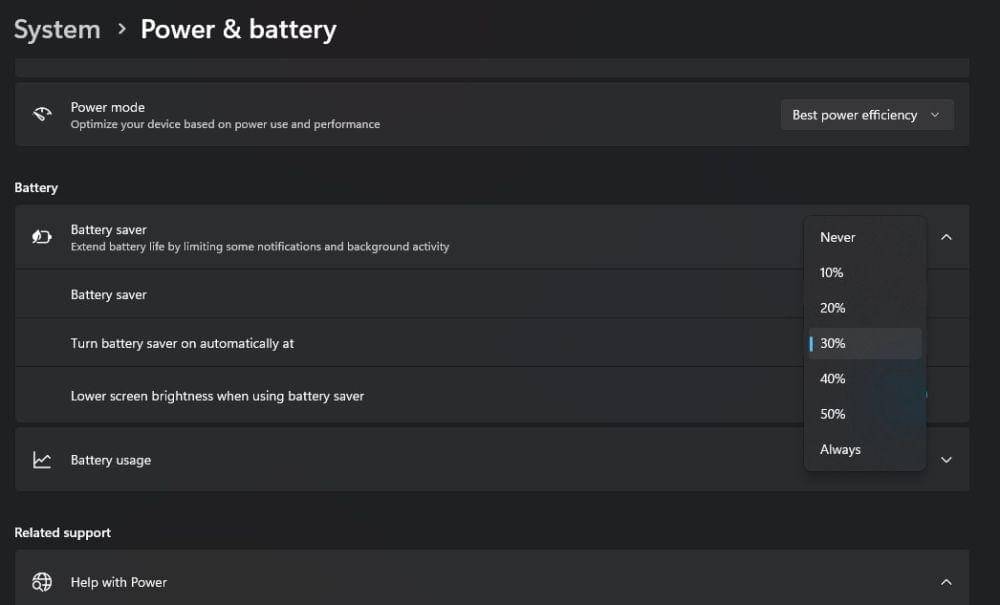Choose 50% from the list
The width and height of the screenshot is (1000, 605).
(x=833, y=414)
